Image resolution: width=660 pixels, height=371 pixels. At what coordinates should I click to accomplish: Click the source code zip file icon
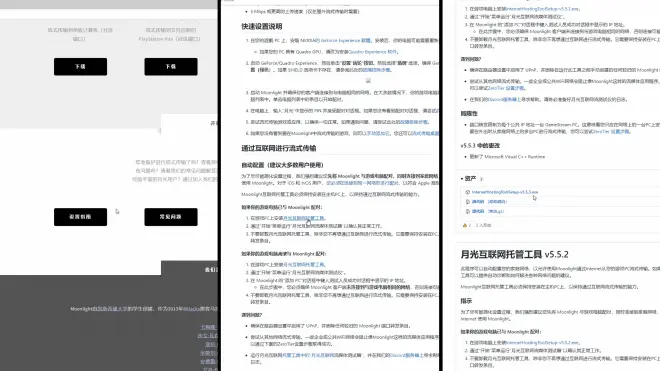pos(467,202)
